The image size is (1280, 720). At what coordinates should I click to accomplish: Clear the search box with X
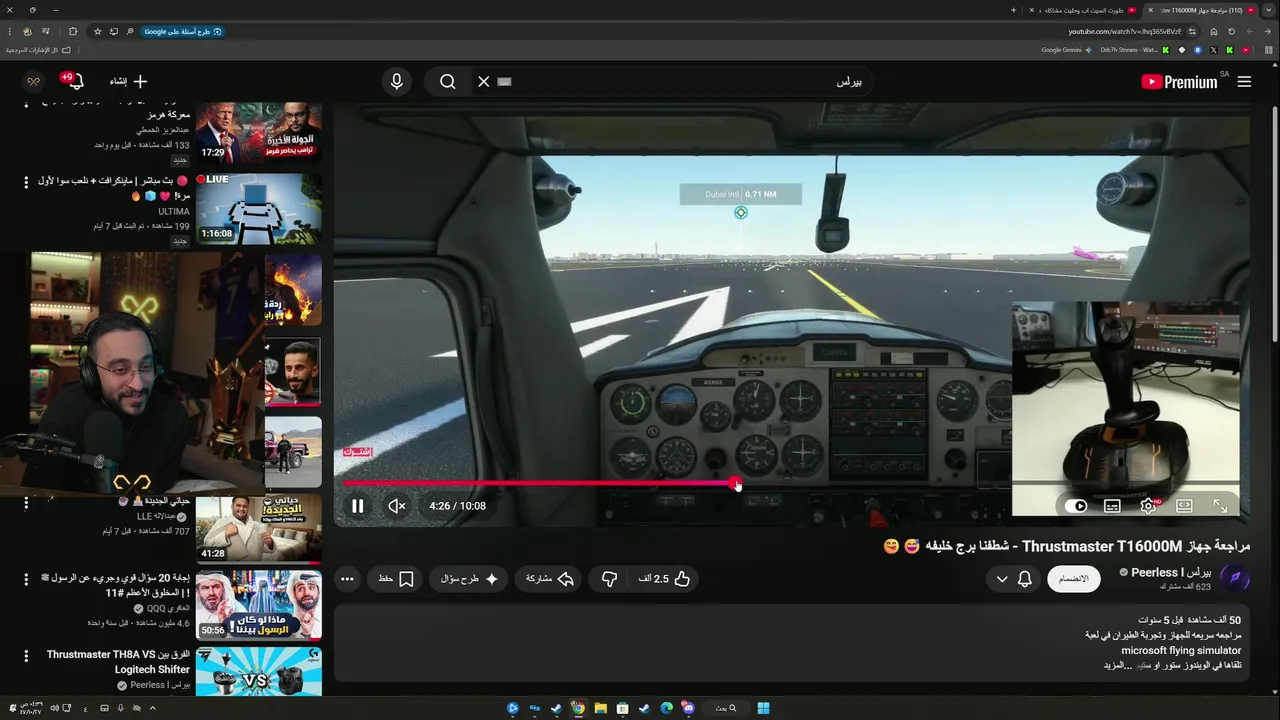click(484, 82)
